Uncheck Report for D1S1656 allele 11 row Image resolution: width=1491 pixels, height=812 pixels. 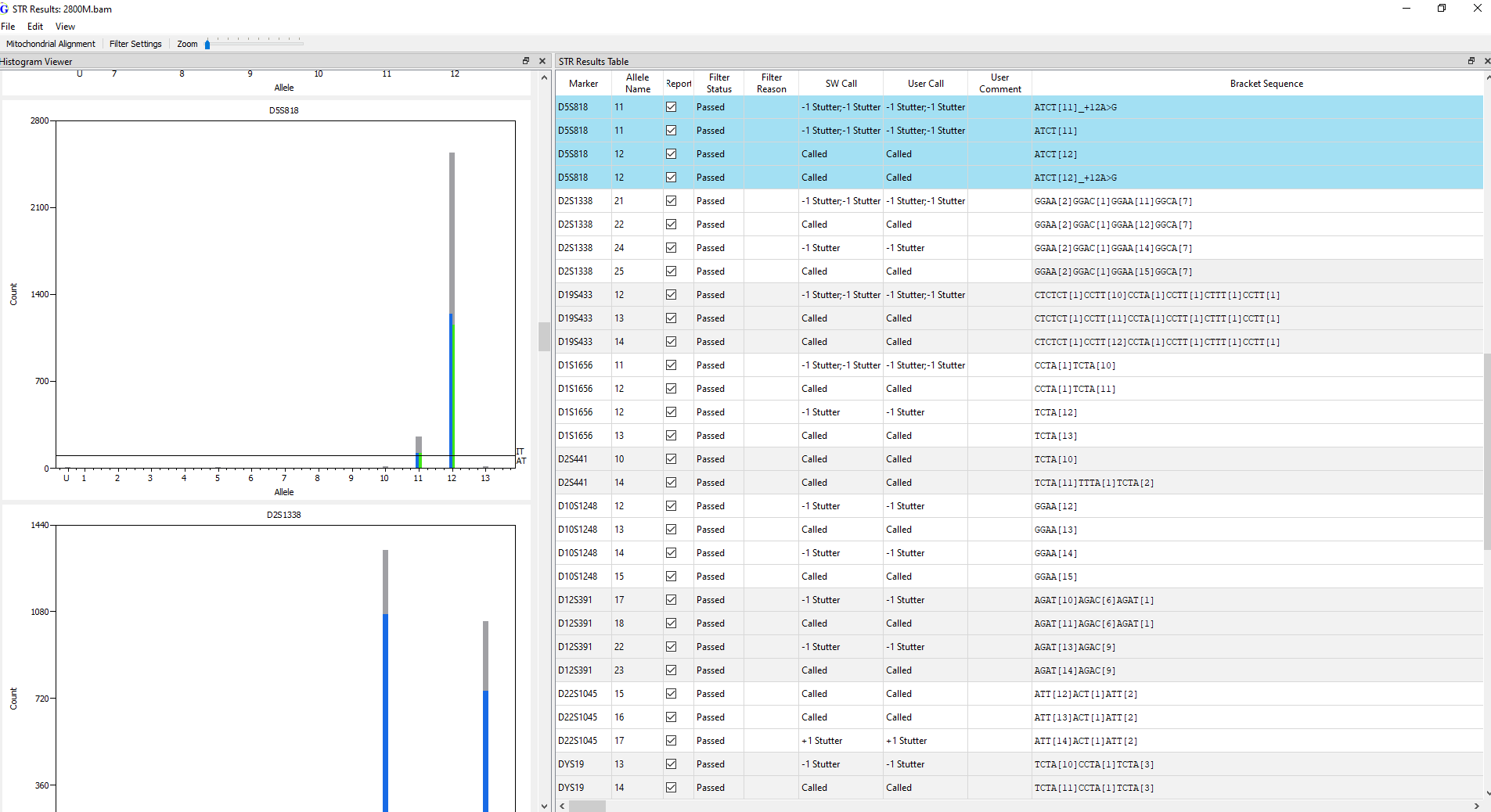(x=672, y=365)
